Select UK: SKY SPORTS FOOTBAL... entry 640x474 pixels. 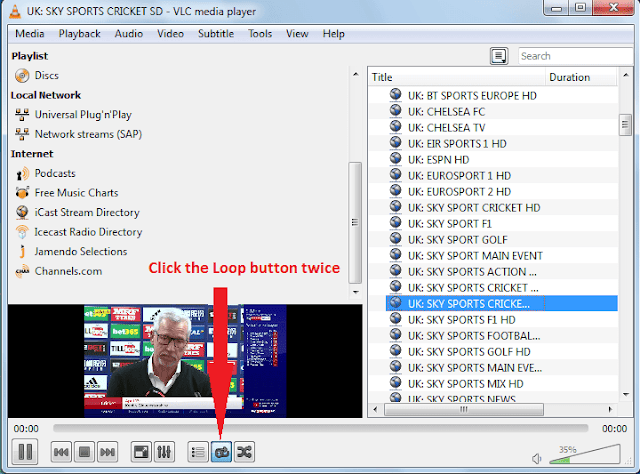click(x=474, y=336)
